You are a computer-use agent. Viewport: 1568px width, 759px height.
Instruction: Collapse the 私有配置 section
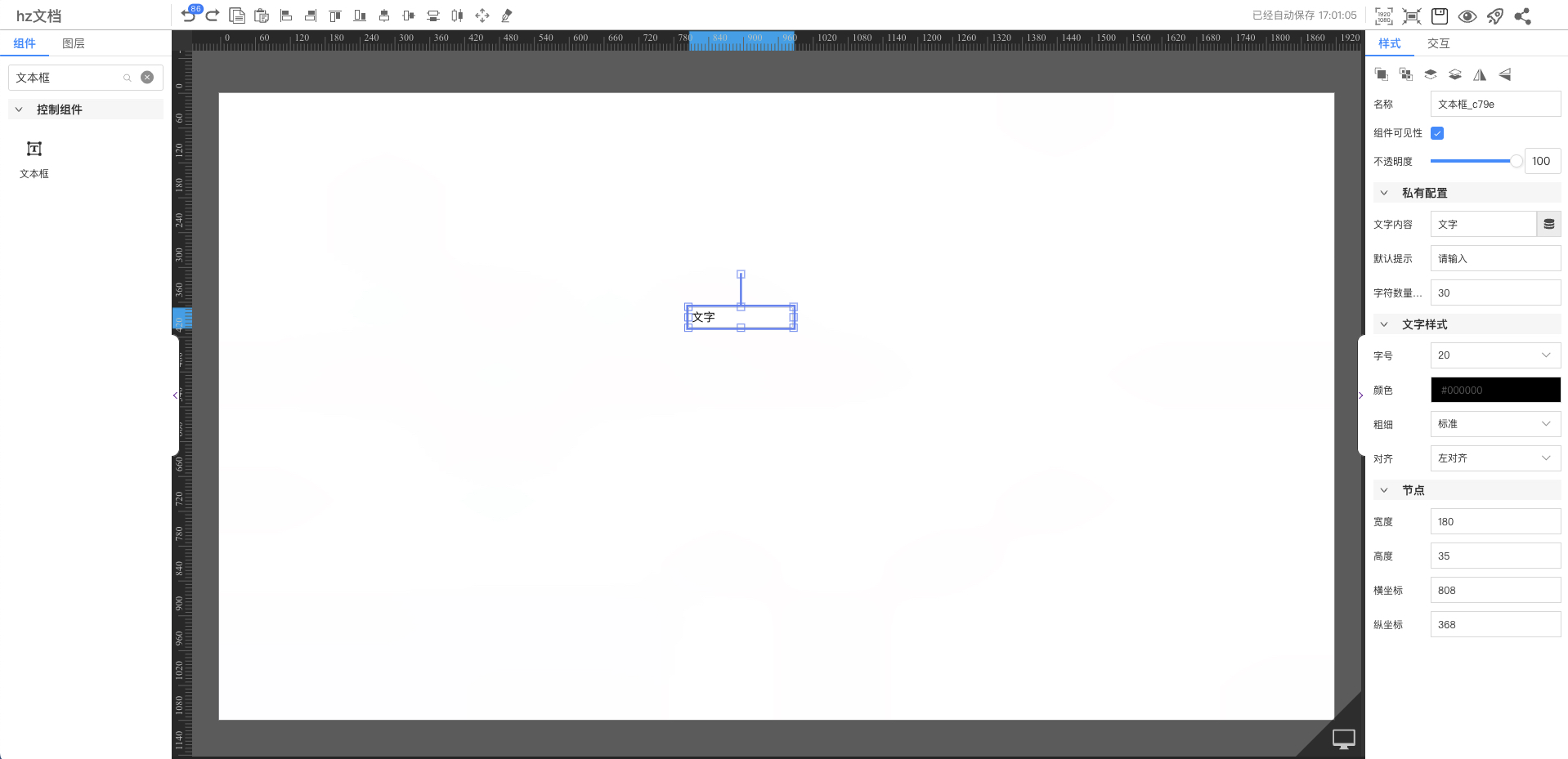(x=1384, y=193)
